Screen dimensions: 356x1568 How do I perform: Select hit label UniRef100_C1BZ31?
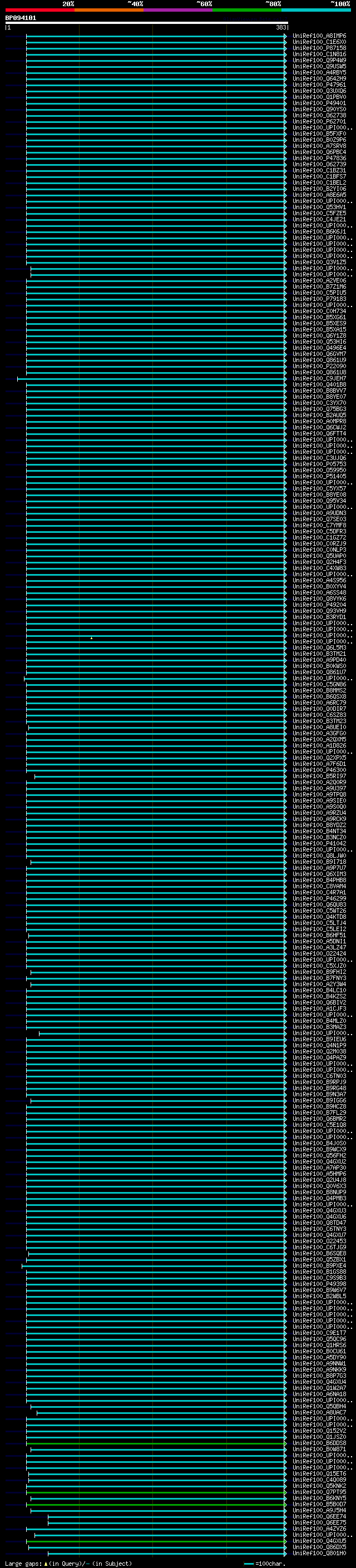click(x=319, y=171)
